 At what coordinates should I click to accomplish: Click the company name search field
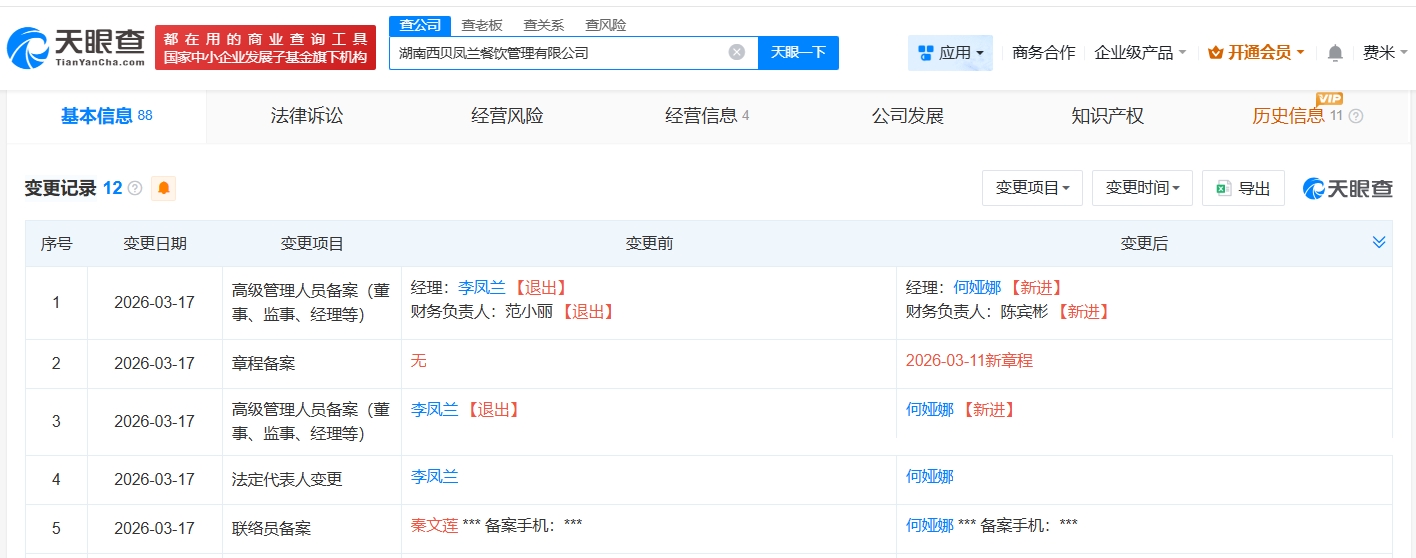click(560, 53)
